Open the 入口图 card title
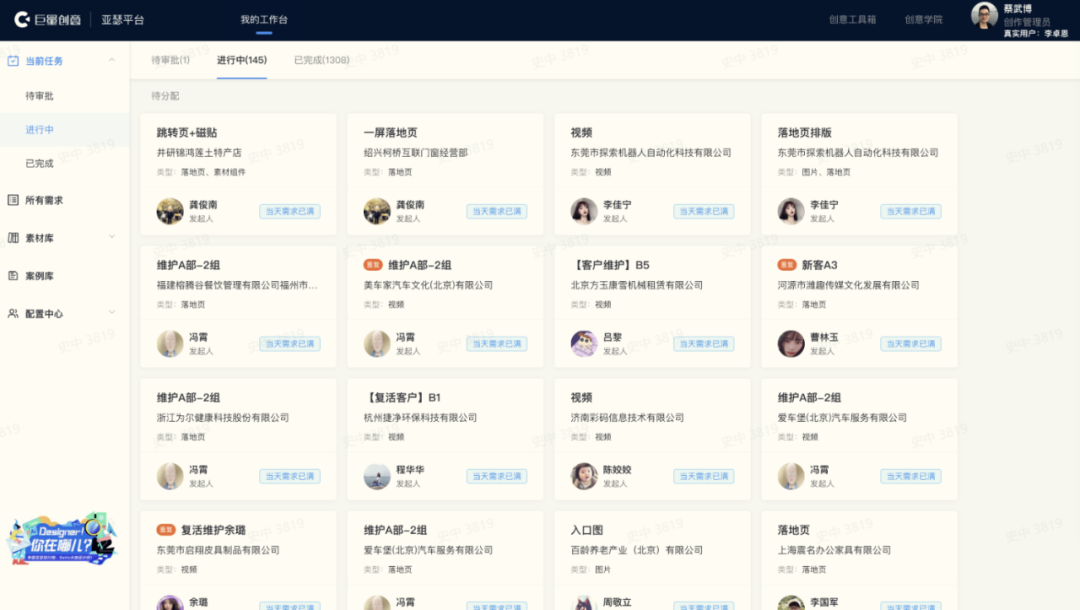The width and height of the screenshot is (1080, 610). point(587,529)
